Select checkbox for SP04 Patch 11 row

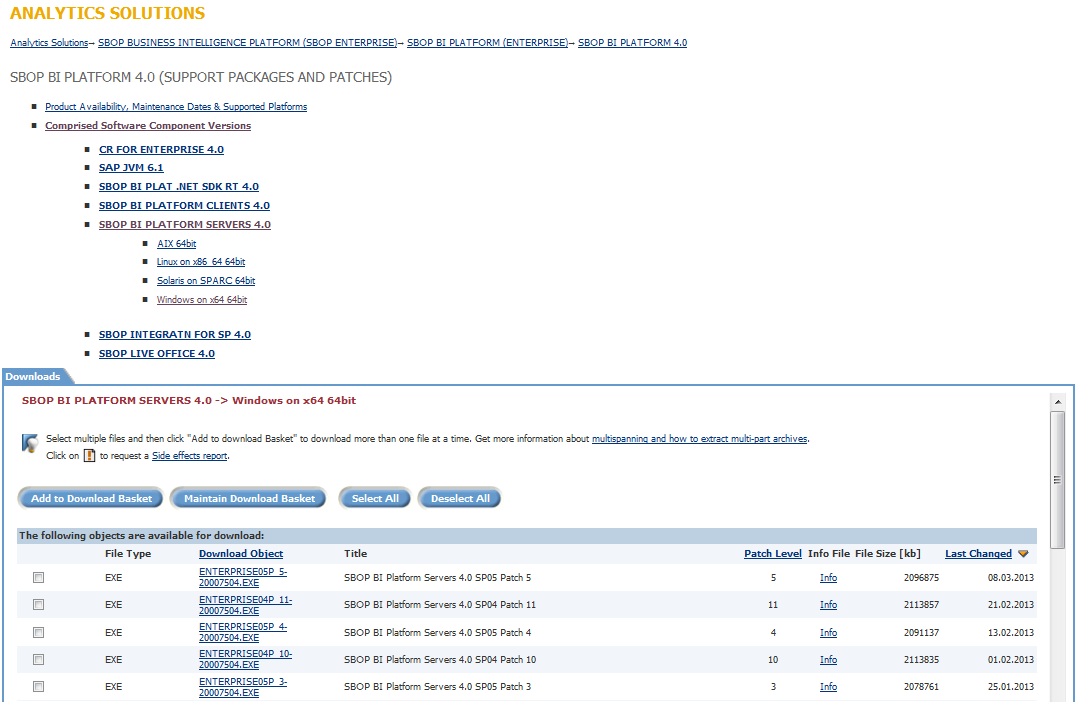coord(39,605)
